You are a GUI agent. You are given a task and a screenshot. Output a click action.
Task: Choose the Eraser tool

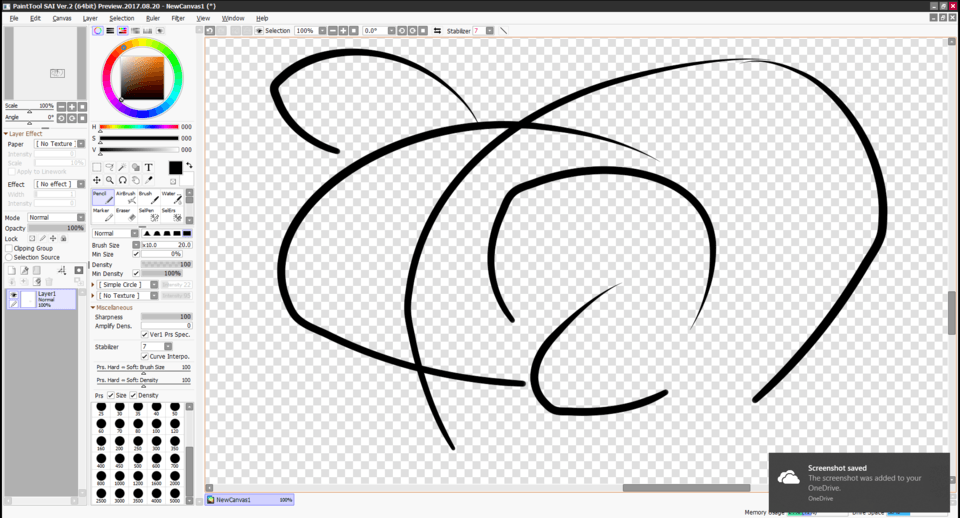pos(123,214)
